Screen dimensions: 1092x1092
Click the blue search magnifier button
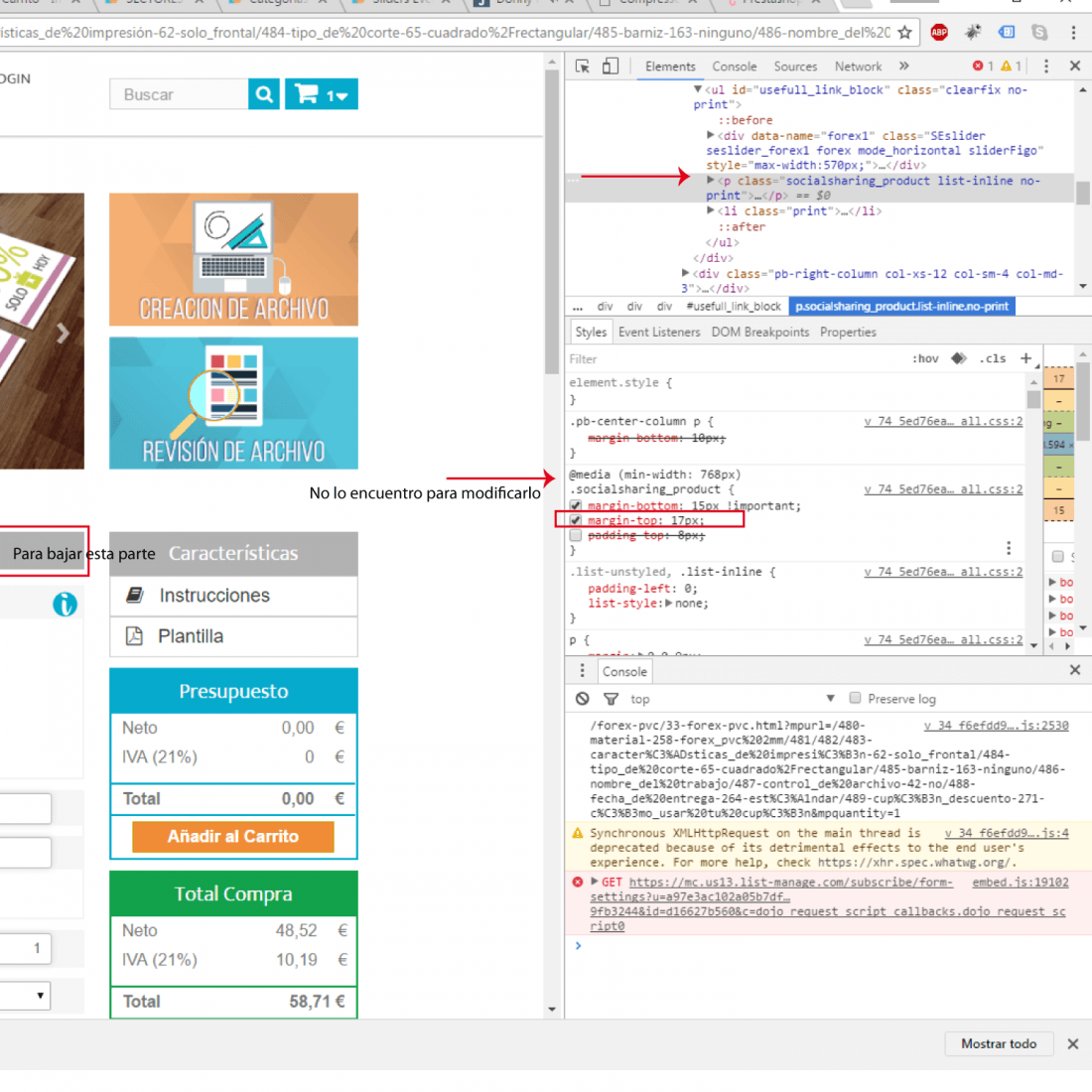[264, 94]
